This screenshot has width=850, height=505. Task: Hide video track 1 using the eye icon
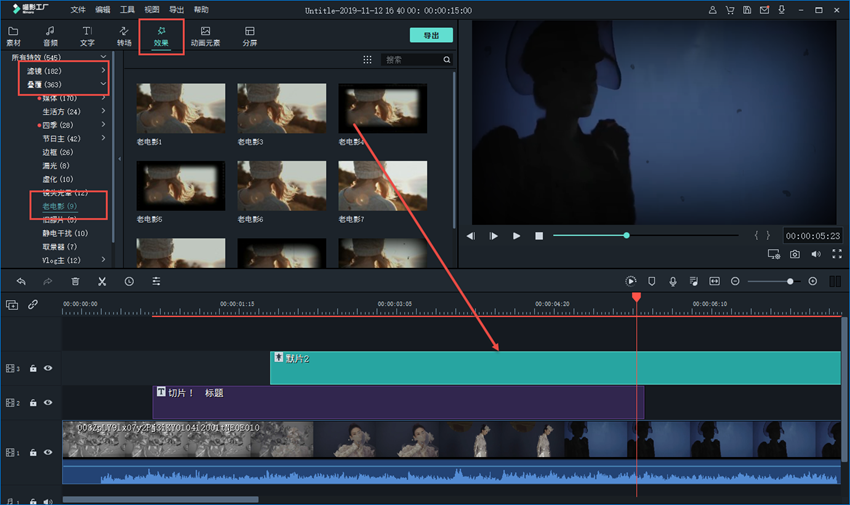click(48, 452)
